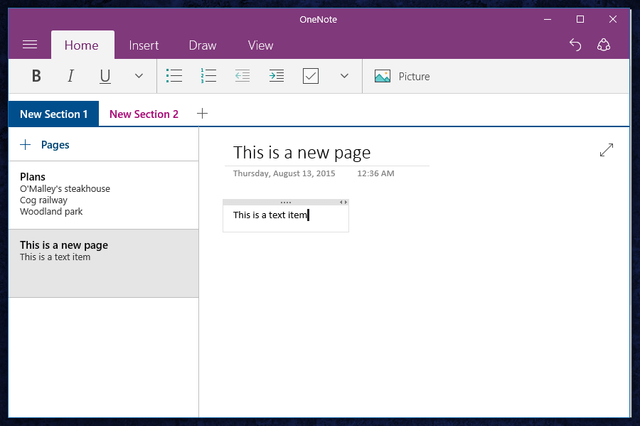
Task: Close the OneNote window
Action: (x=613, y=19)
